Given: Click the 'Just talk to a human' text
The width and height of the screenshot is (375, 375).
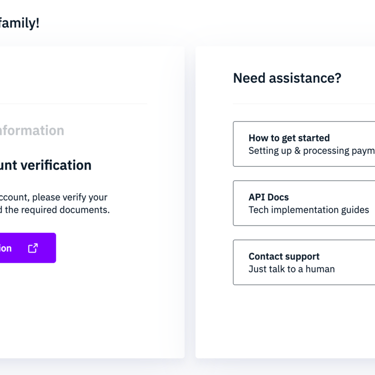Looking at the screenshot, I should [x=292, y=269].
